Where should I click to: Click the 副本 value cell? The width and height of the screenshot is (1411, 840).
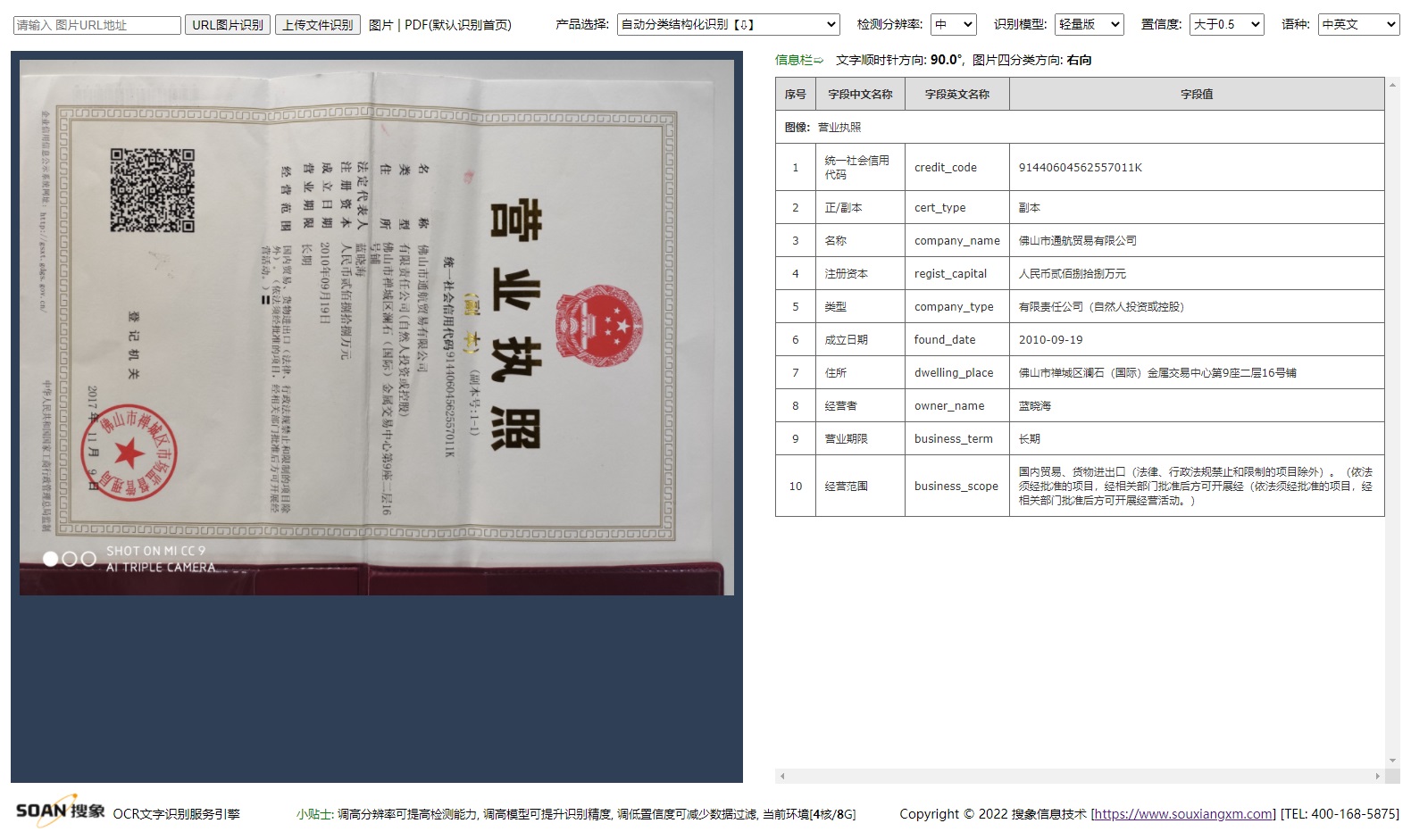click(1197, 207)
